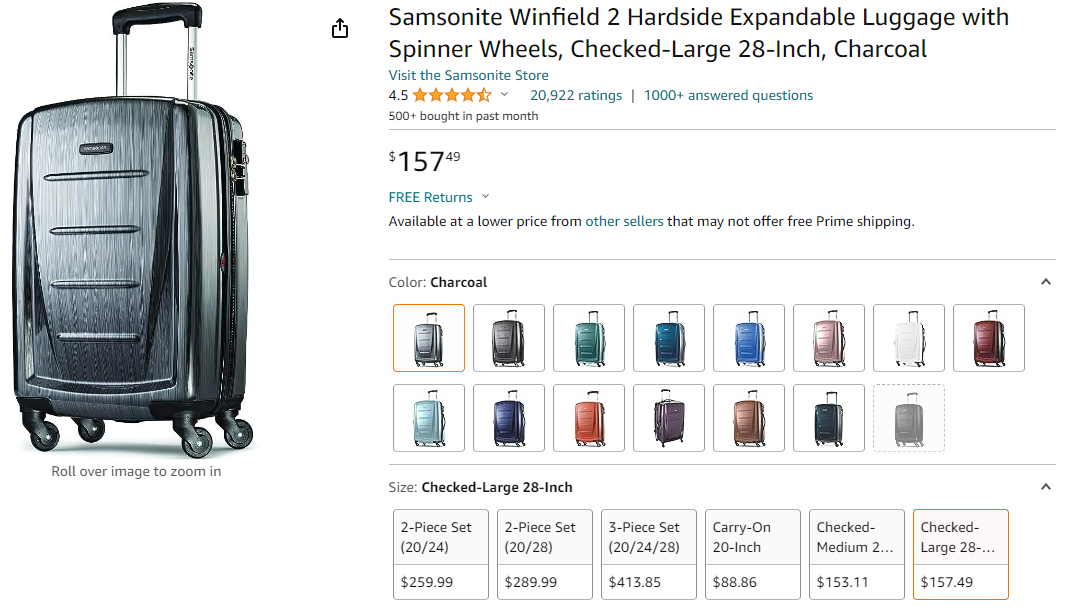Open the other sellers link
This screenshot has height=612, width=1068.
click(624, 221)
